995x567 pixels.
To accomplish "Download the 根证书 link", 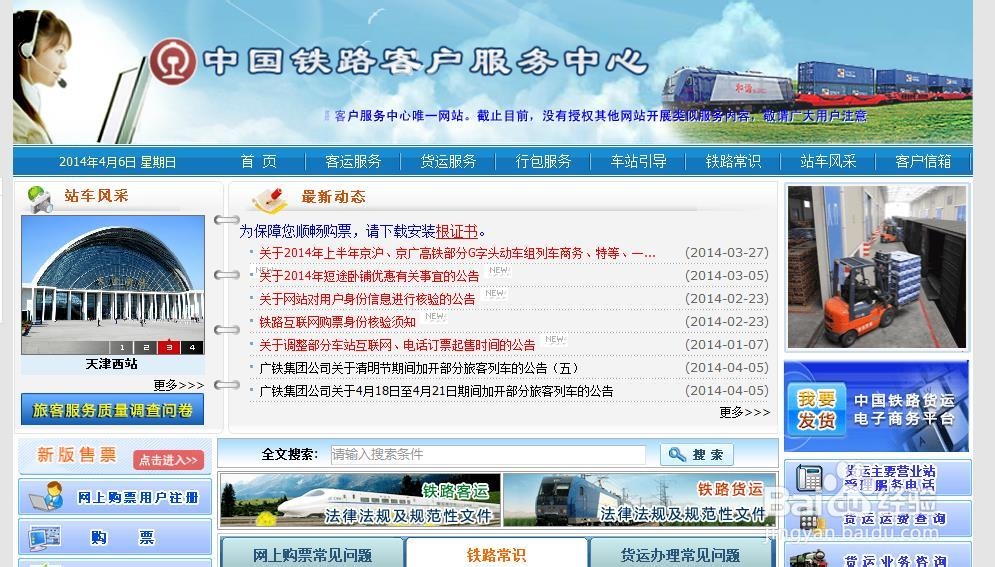I will (457, 231).
